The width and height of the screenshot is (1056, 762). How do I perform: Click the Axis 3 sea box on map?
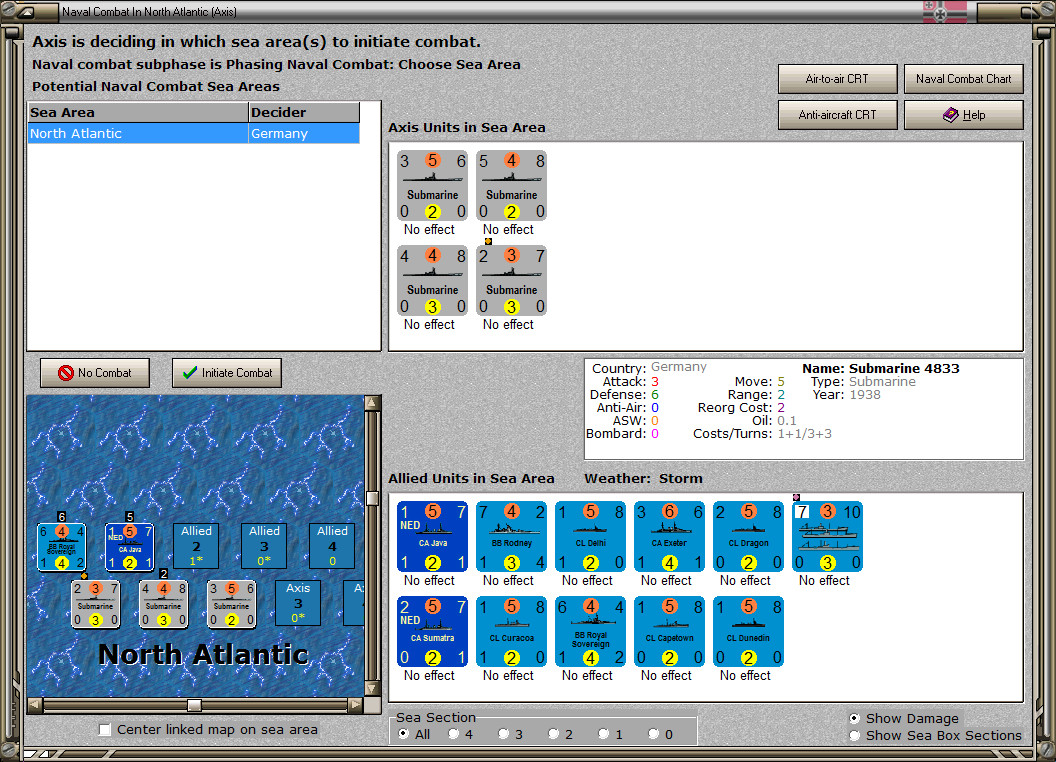point(298,603)
